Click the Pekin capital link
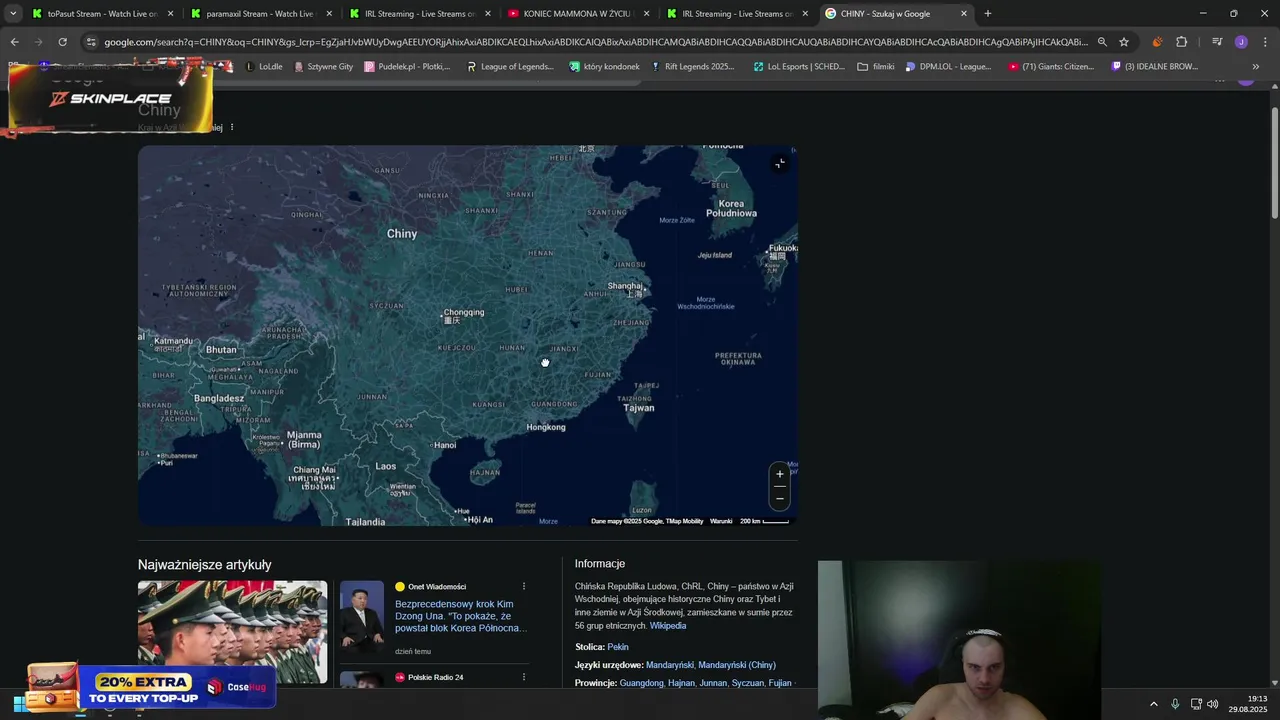The width and height of the screenshot is (1280, 720). pos(618,647)
